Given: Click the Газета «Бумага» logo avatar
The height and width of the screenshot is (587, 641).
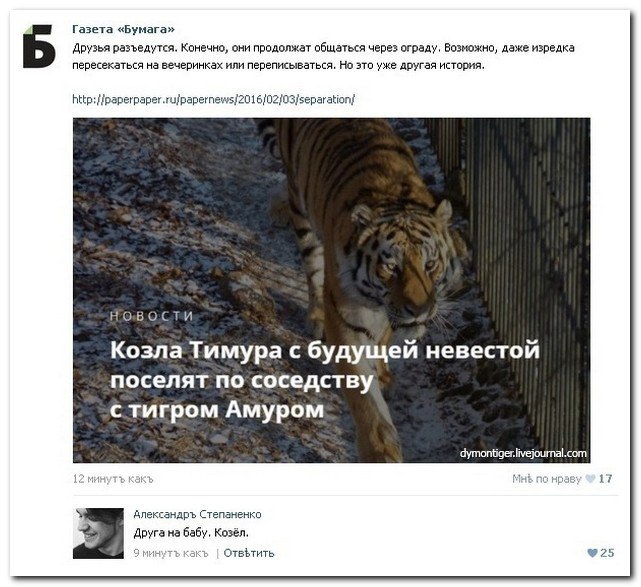Looking at the screenshot, I should (x=39, y=46).
